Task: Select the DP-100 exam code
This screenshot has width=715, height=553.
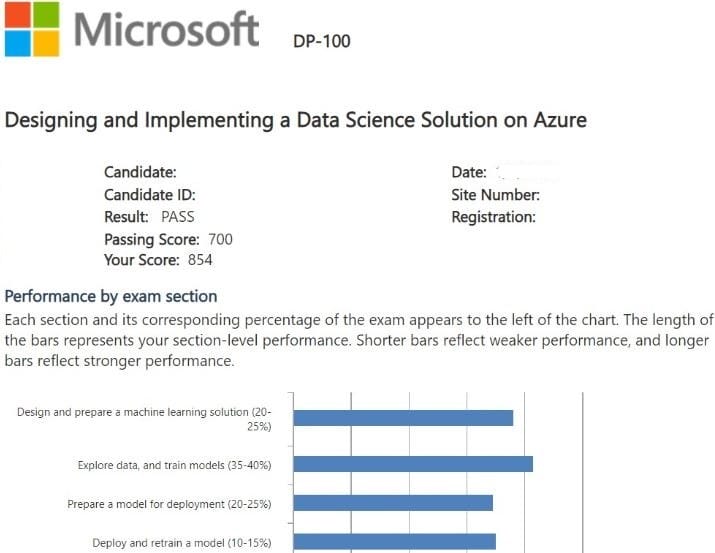Action: coord(322,41)
